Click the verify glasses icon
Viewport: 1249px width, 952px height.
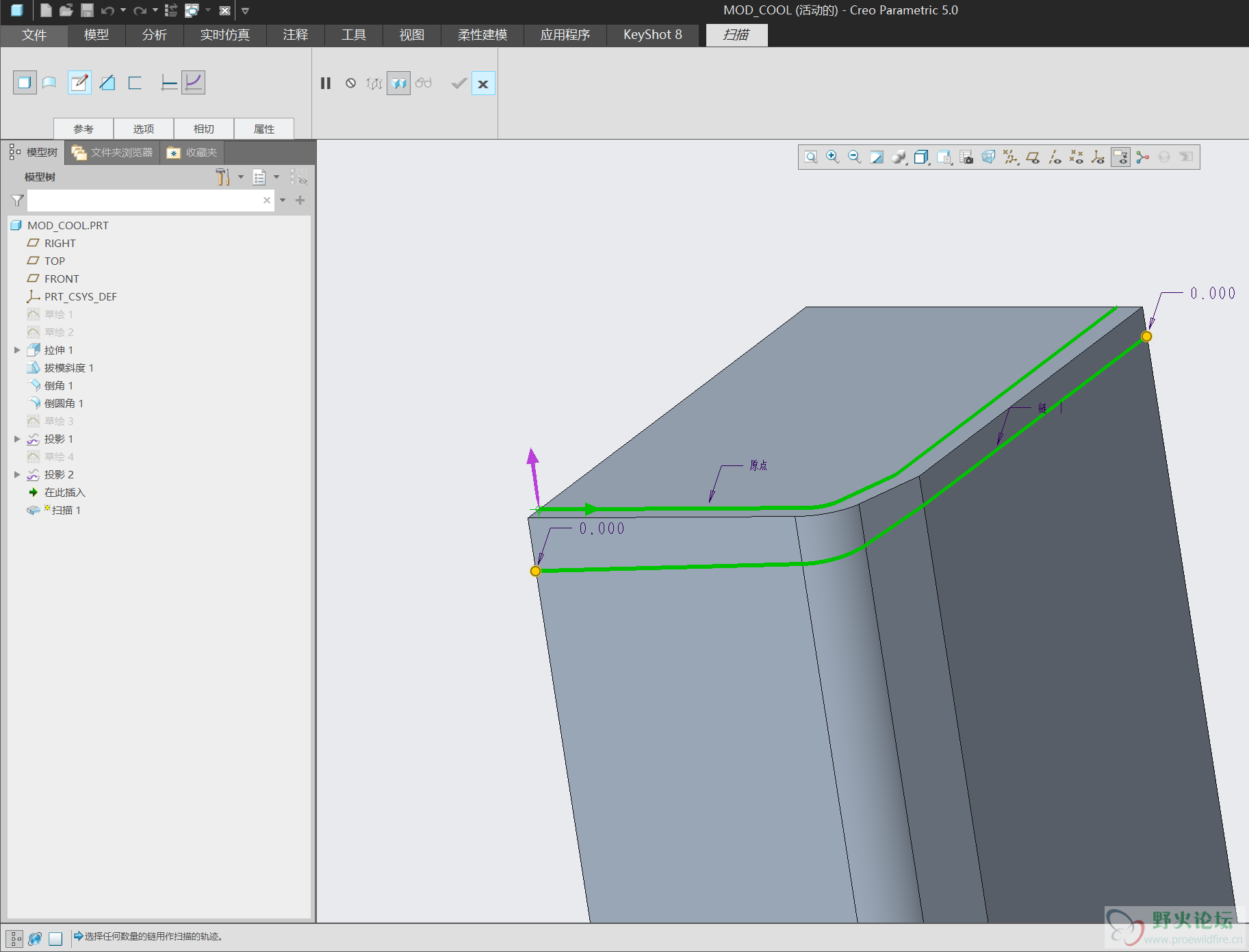coord(424,83)
